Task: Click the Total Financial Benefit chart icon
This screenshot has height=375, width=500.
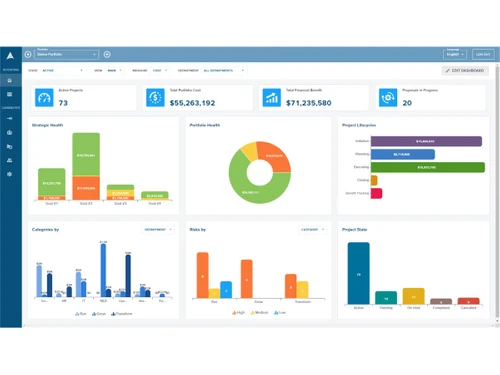Action: [272, 97]
